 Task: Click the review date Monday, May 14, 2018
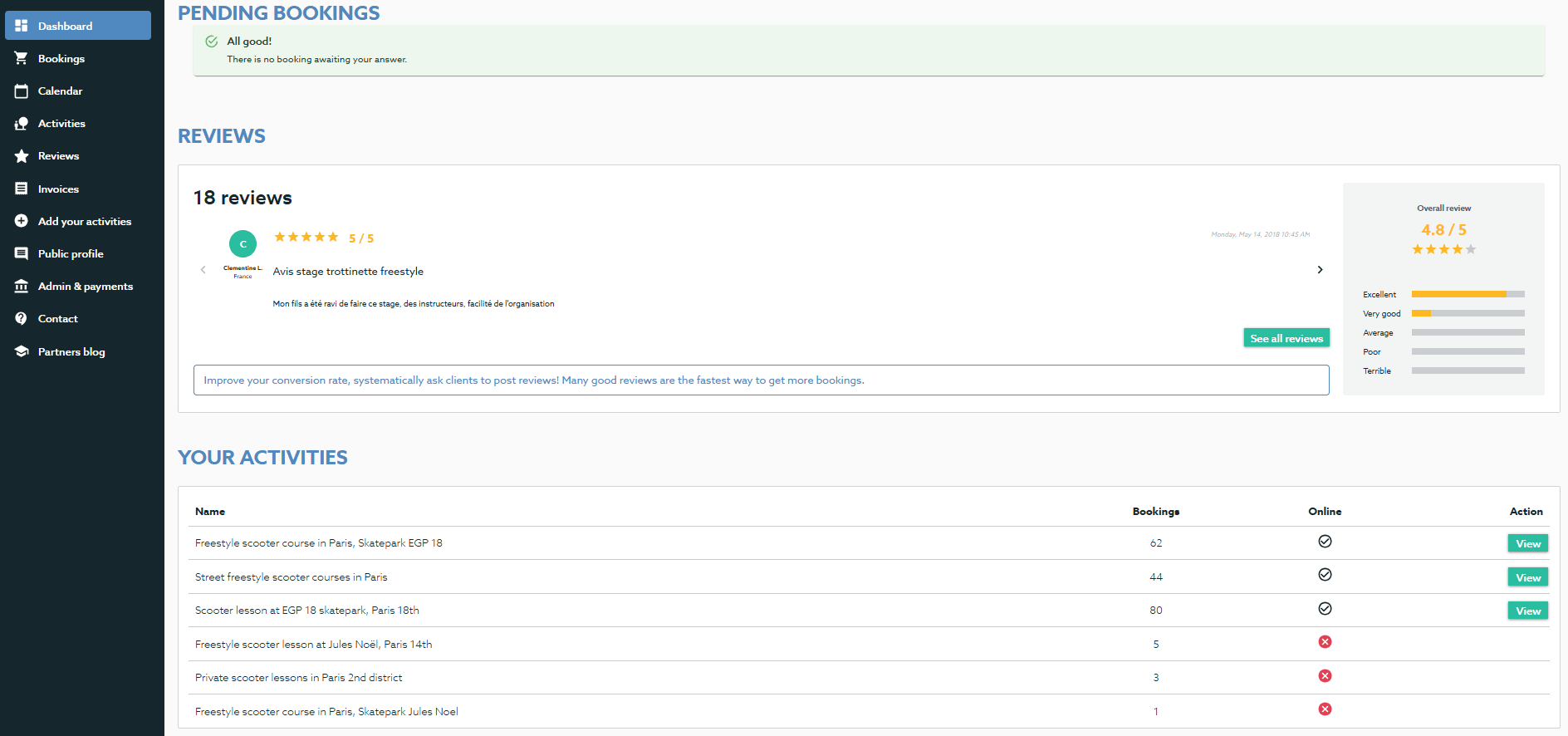point(1260,234)
